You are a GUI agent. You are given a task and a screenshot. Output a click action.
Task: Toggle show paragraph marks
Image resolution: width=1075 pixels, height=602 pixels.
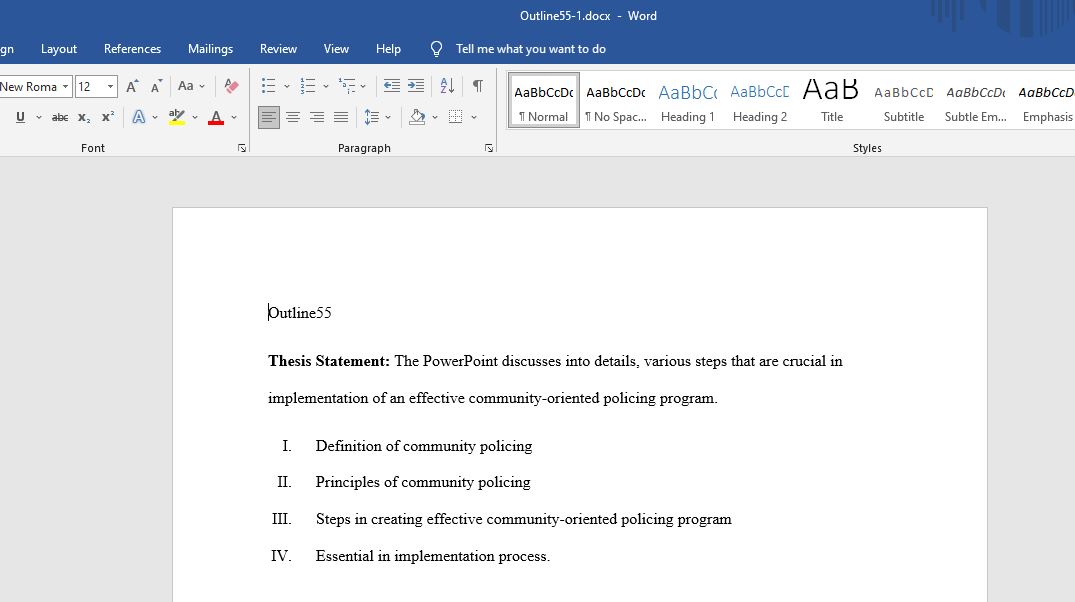coord(478,86)
